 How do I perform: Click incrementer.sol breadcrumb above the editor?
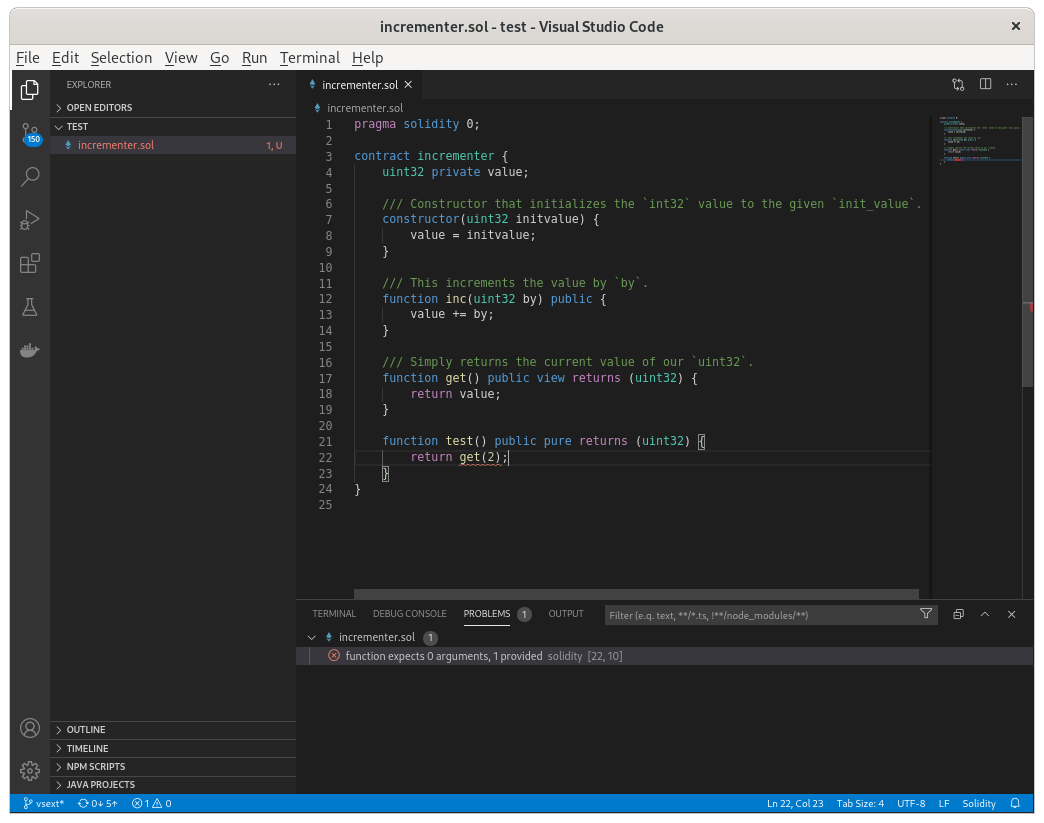[365, 108]
